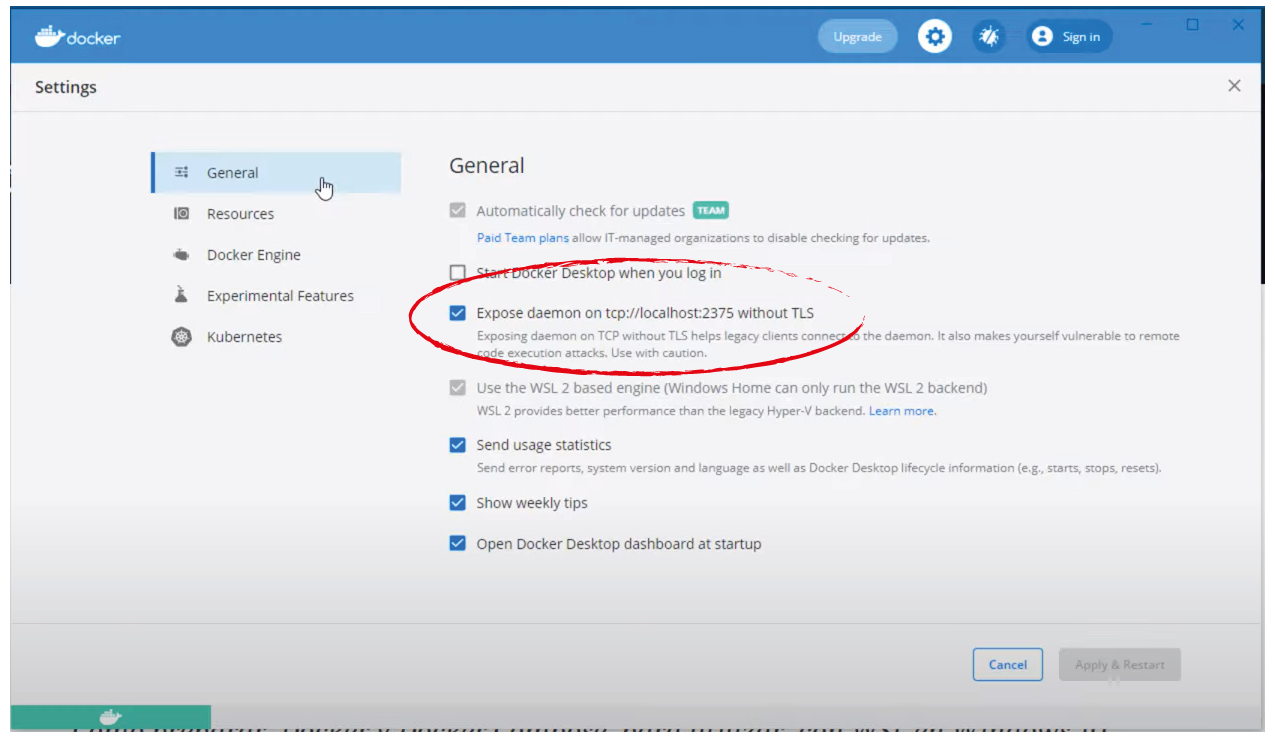
Task: Enable Start Docker Desktop when you log in
Action: point(458,273)
